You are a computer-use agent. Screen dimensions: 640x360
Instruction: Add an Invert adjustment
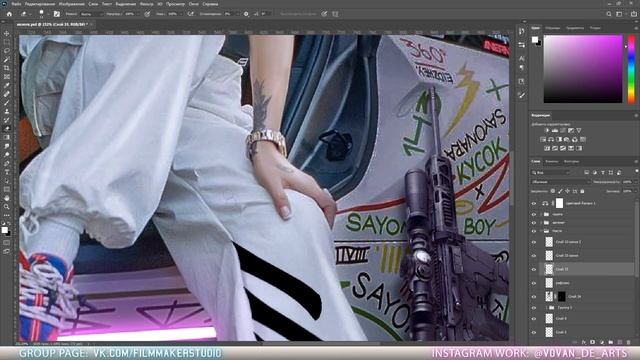click(547, 148)
